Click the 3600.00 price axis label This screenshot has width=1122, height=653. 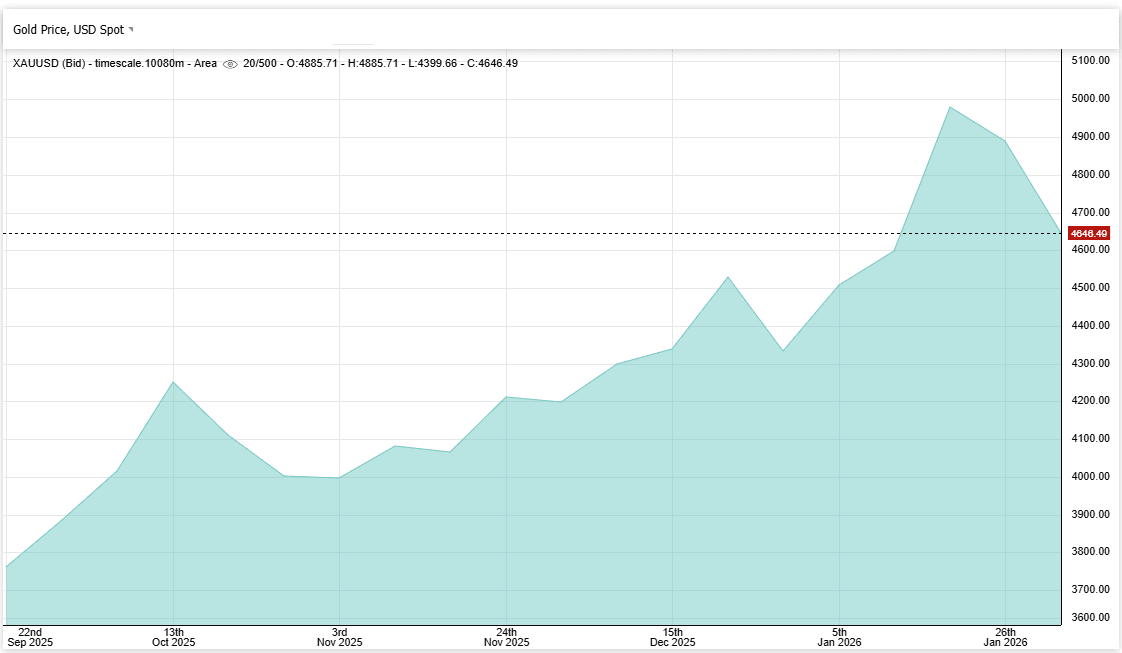(x=1091, y=617)
